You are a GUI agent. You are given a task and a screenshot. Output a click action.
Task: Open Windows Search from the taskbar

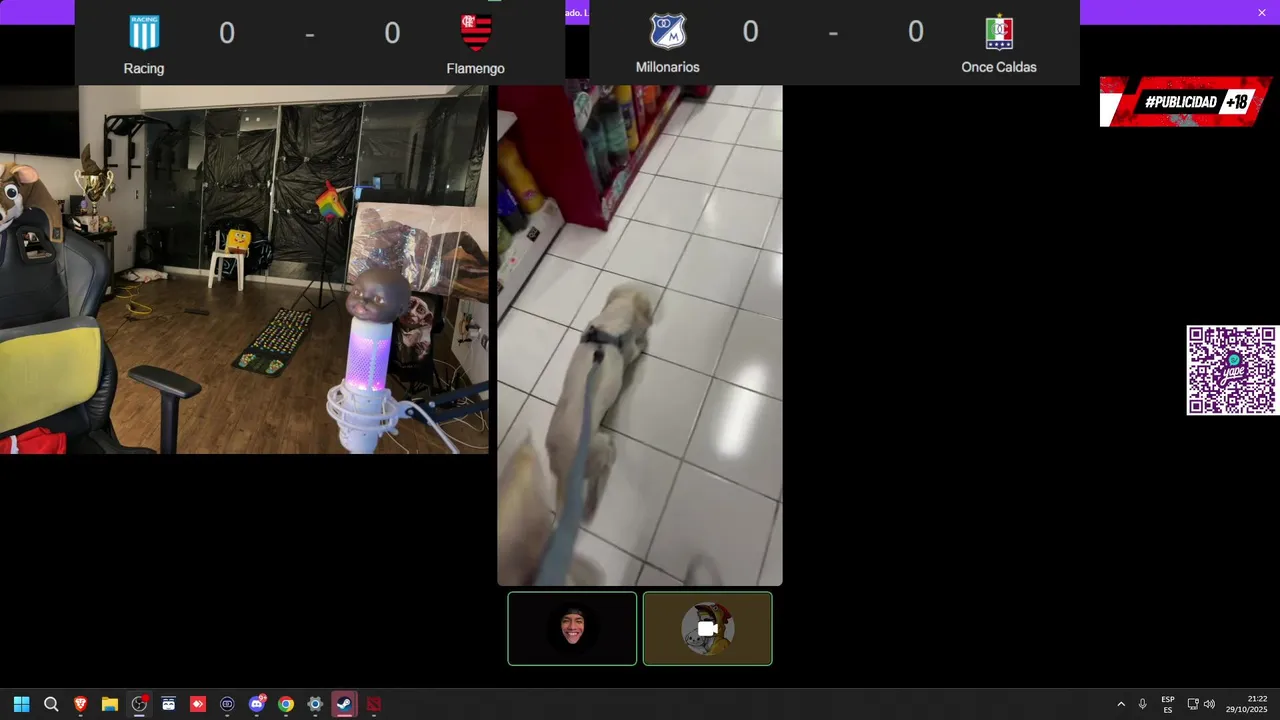pos(51,704)
